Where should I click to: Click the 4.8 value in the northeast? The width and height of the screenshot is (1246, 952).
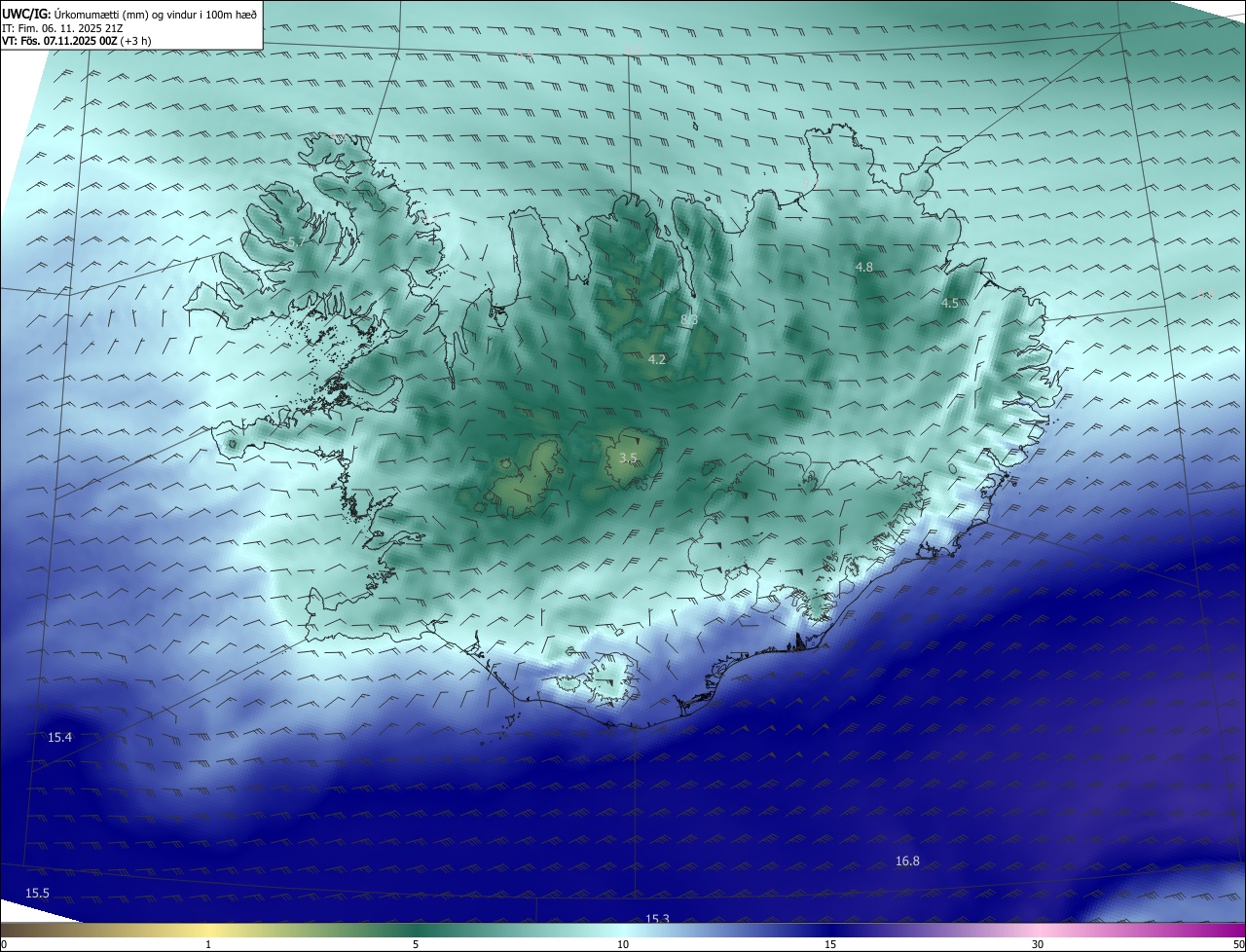pyautogui.click(x=863, y=267)
